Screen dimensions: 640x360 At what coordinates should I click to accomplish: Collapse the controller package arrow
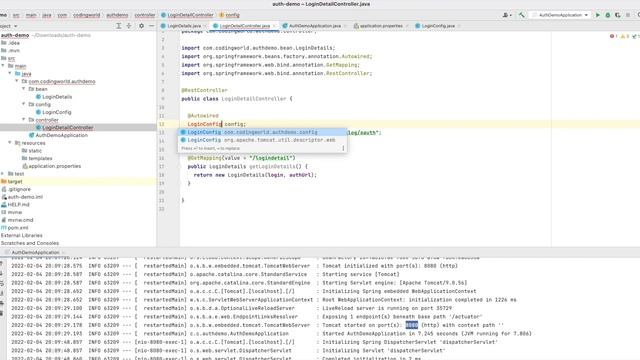24,120
